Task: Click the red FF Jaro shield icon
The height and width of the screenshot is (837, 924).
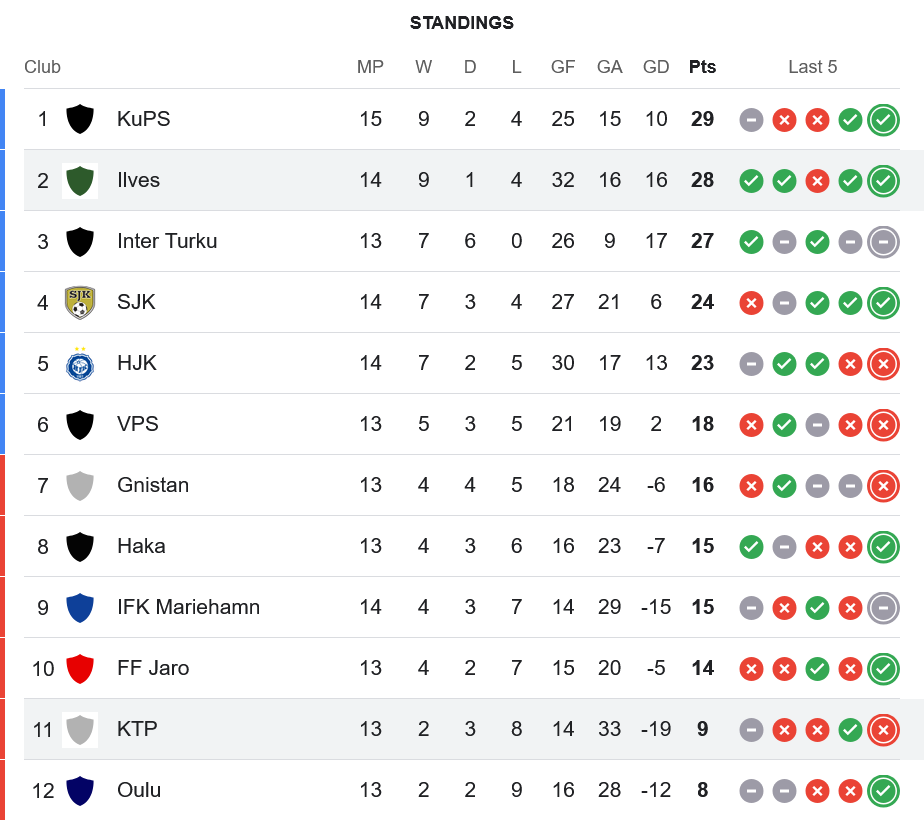Action: 80,668
